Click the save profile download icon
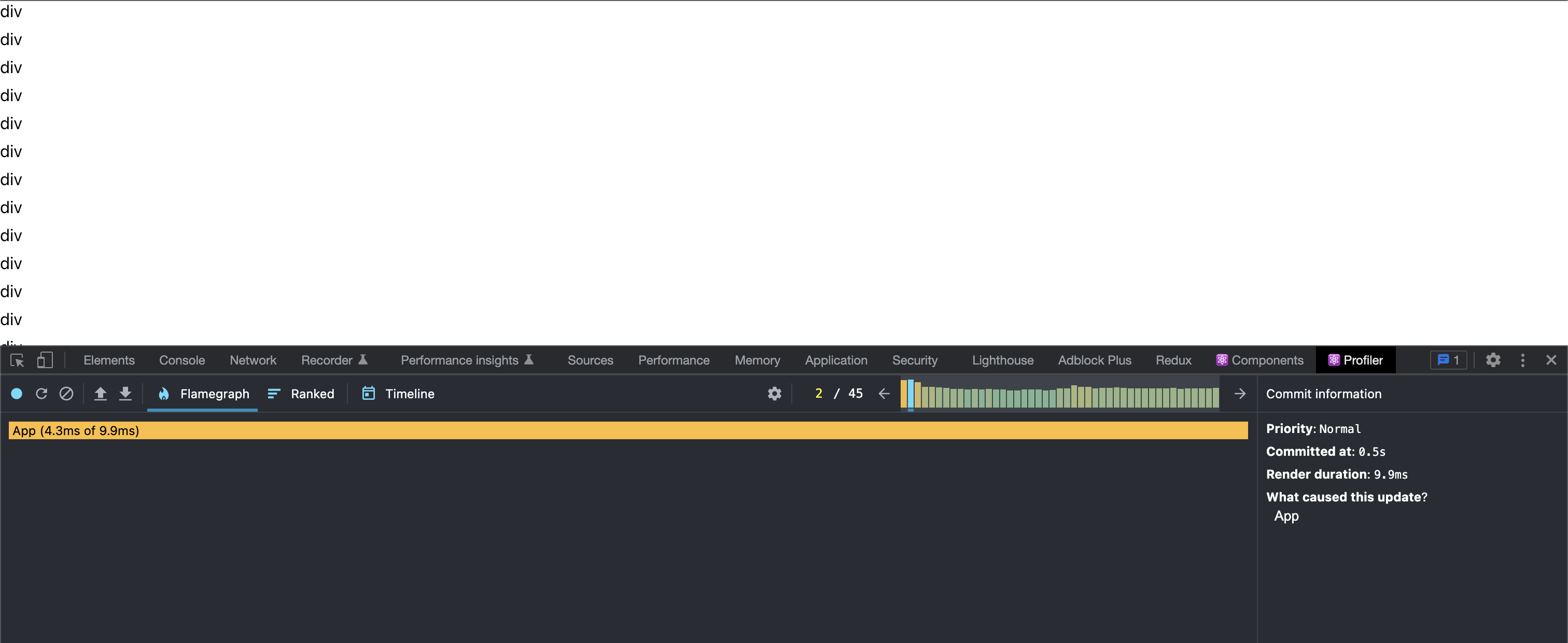This screenshot has height=643, width=1568. pos(125,394)
